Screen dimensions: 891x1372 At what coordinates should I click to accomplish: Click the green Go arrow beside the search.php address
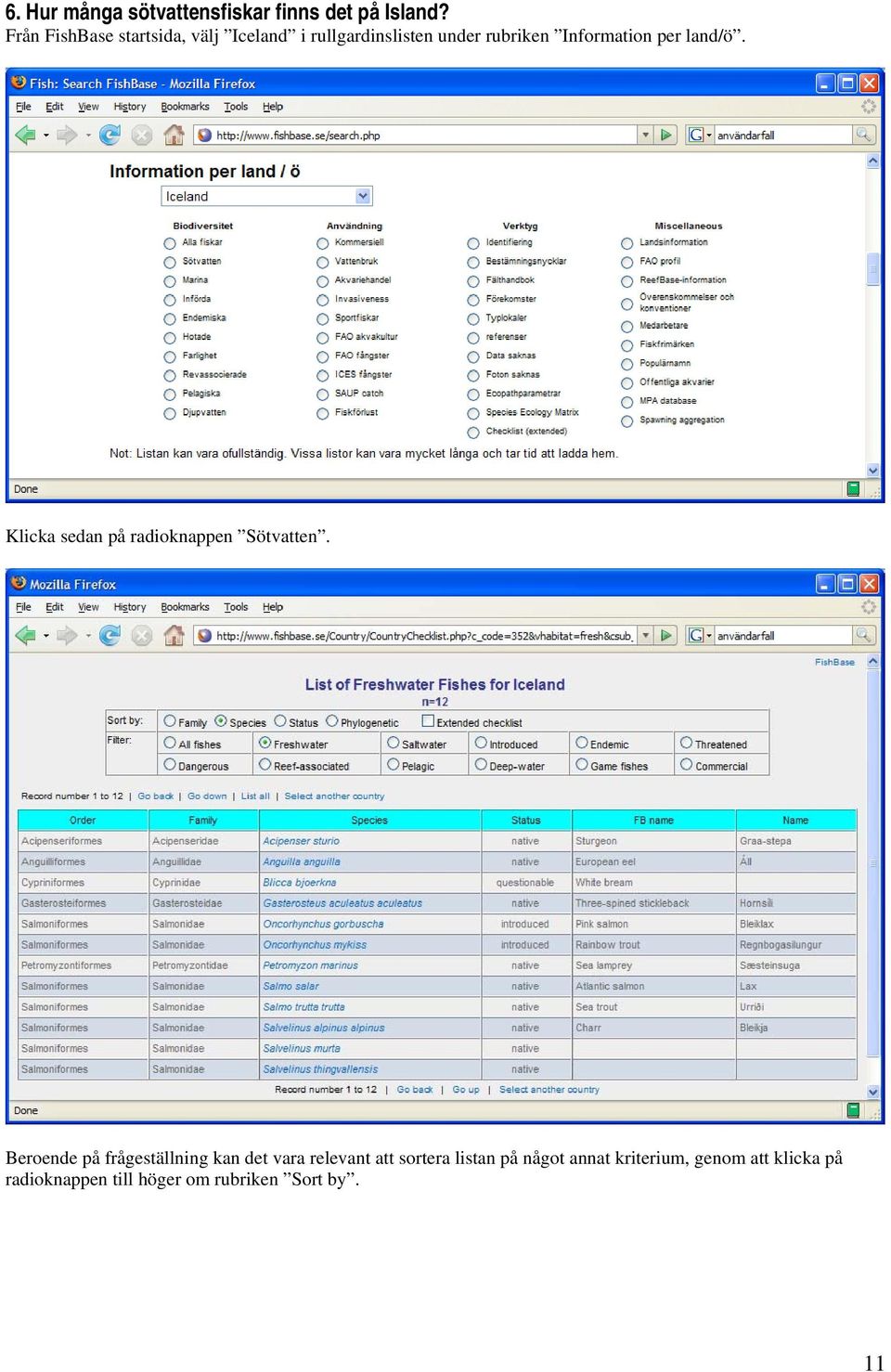[x=665, y=136]
